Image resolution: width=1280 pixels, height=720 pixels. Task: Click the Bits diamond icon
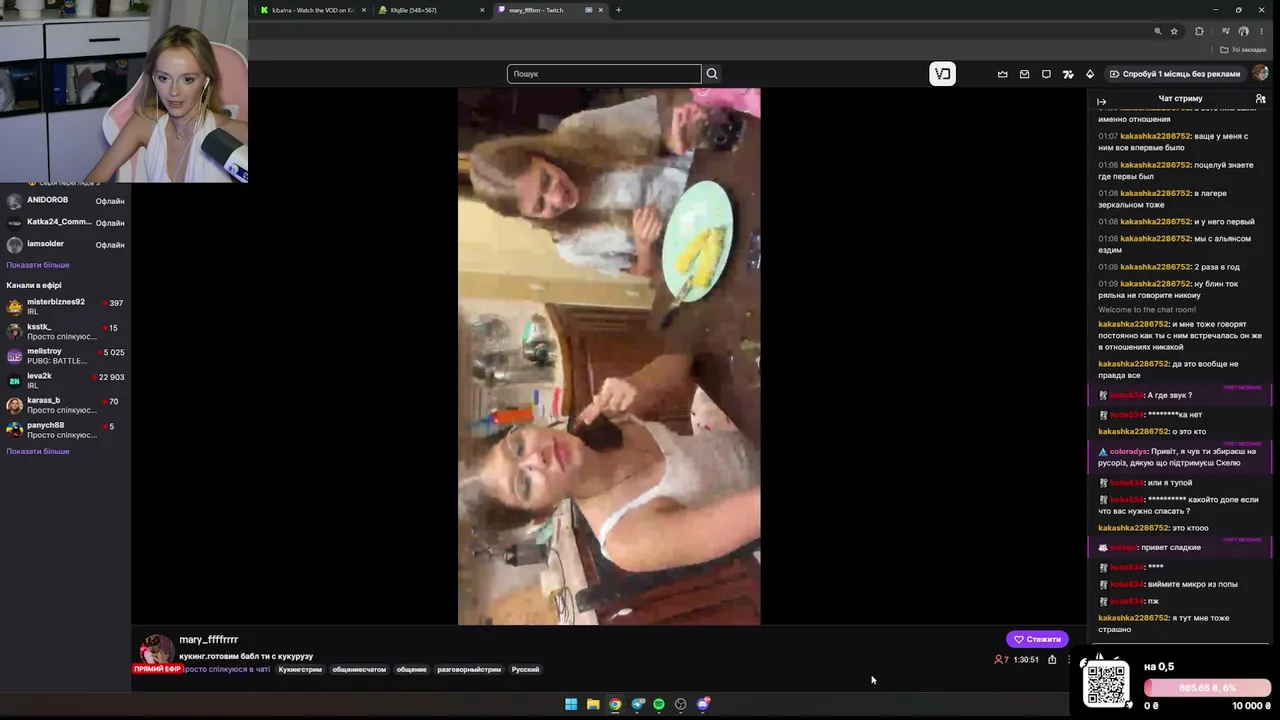tap(1090, 74)
